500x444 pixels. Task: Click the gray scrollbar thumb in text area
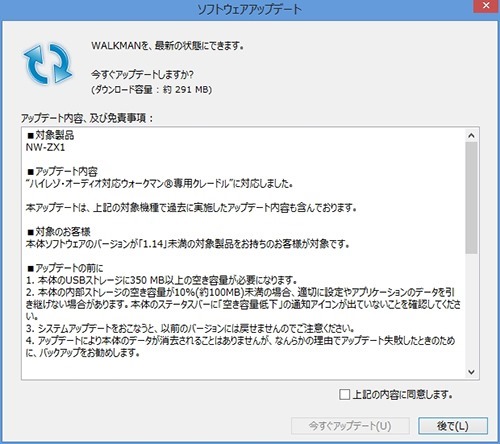471,198
